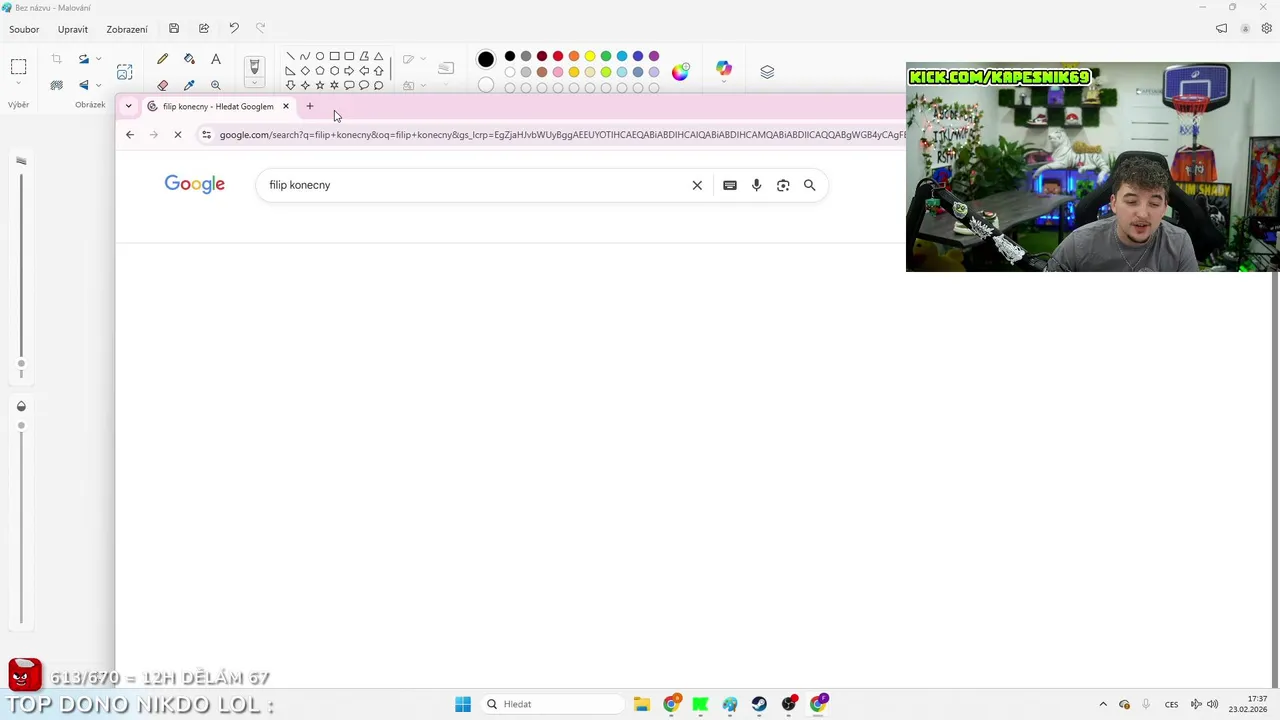This screenshot has width=1280, height=720.
Task: Select the Oval shape in Paint
Action: [320, 56]
